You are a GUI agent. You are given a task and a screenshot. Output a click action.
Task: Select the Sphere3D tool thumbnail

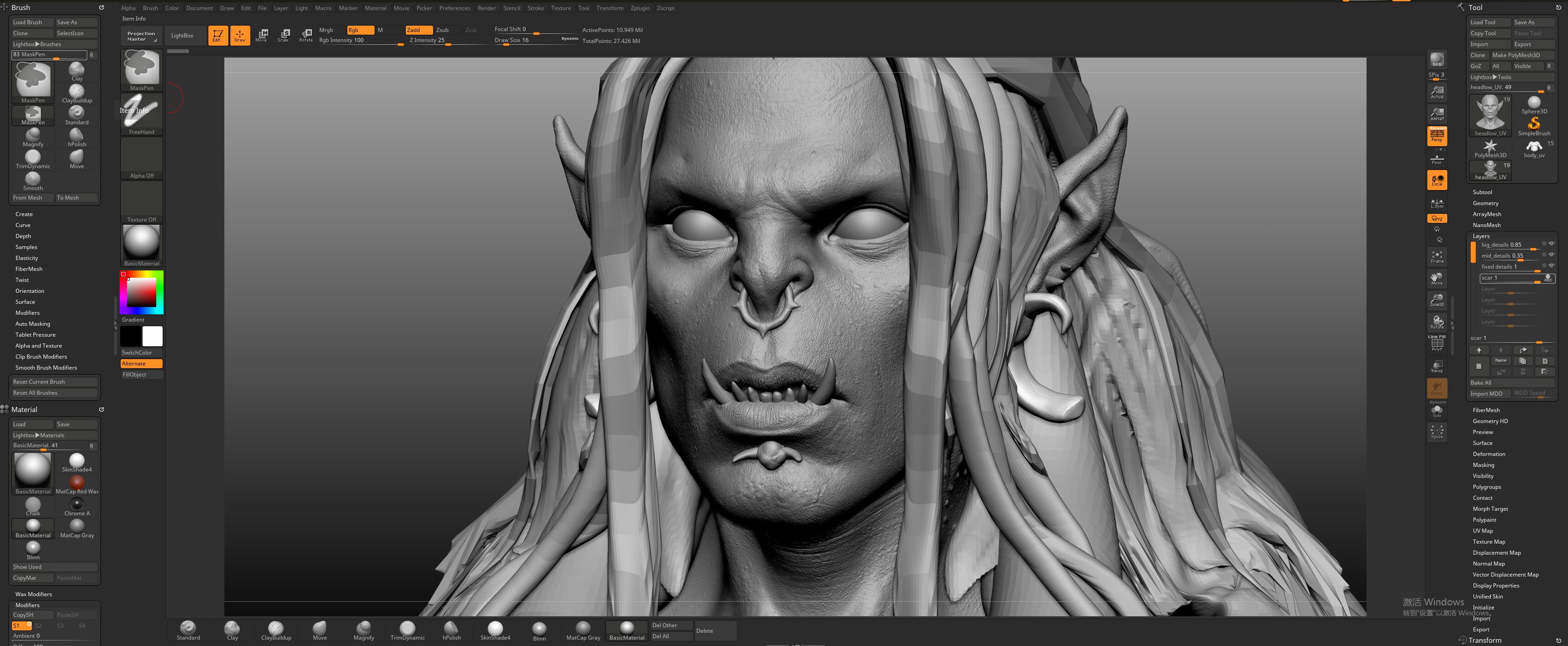1534,105
